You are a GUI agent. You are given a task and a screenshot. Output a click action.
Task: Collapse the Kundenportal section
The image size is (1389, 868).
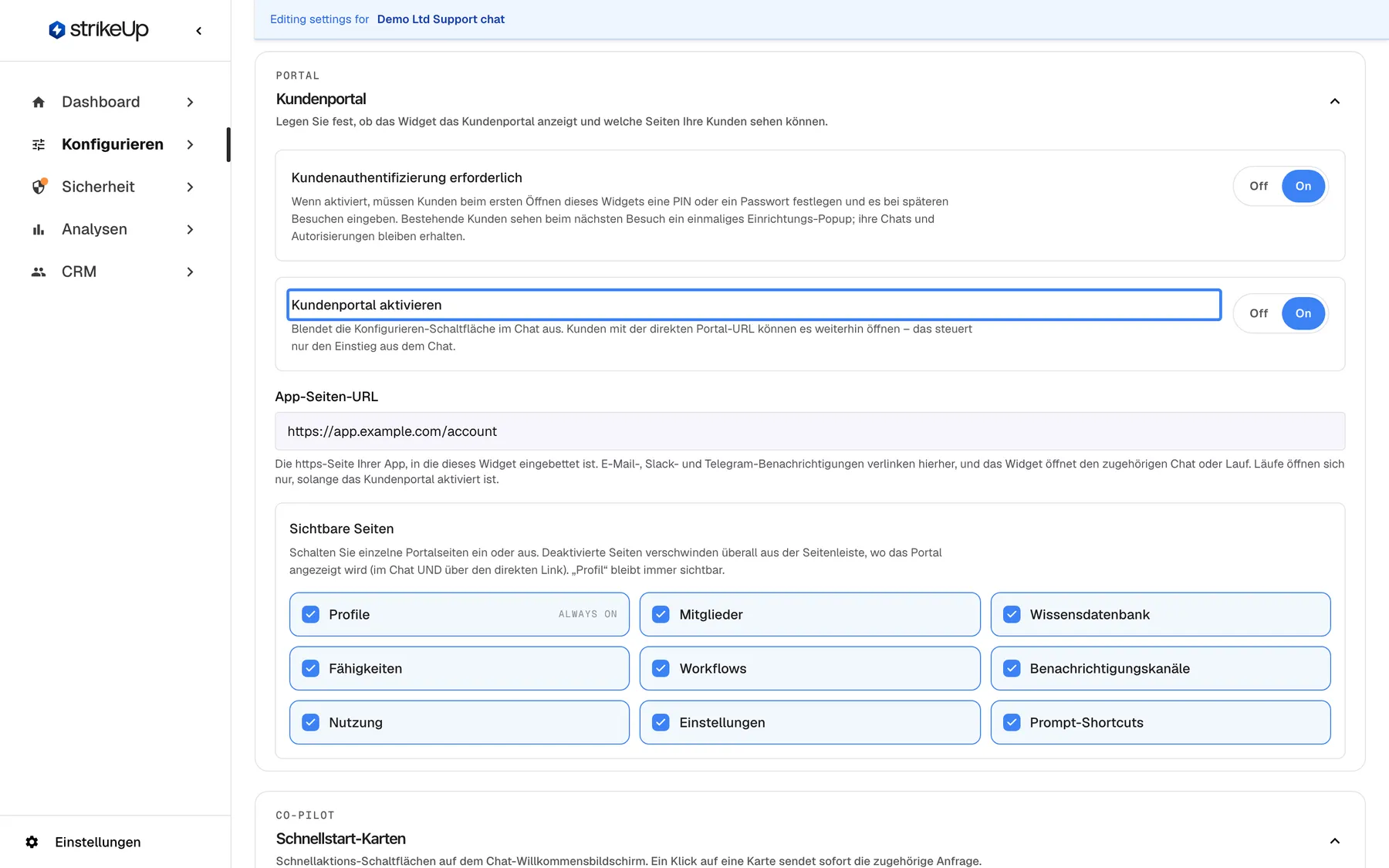point(1334,101)
